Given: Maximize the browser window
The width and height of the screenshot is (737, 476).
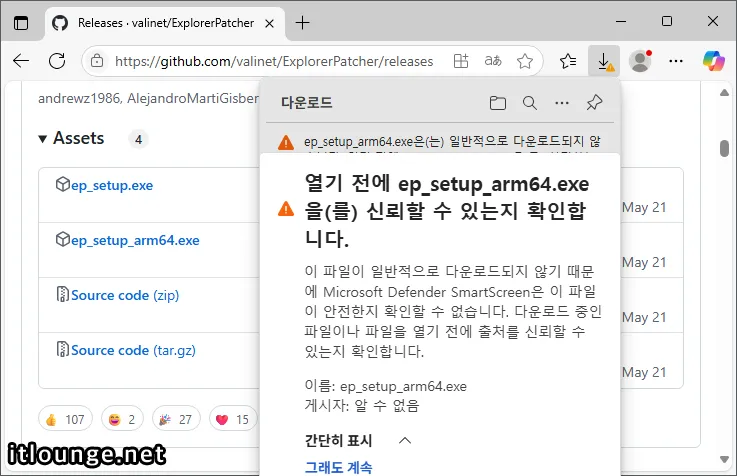Looking at the screenshot, I should tap(666, 22).
